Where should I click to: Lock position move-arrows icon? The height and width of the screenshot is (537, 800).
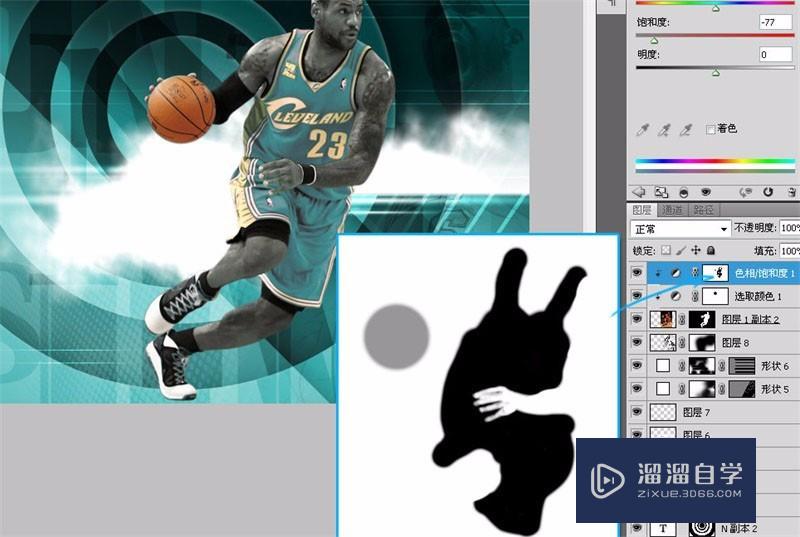click(696, 250)
